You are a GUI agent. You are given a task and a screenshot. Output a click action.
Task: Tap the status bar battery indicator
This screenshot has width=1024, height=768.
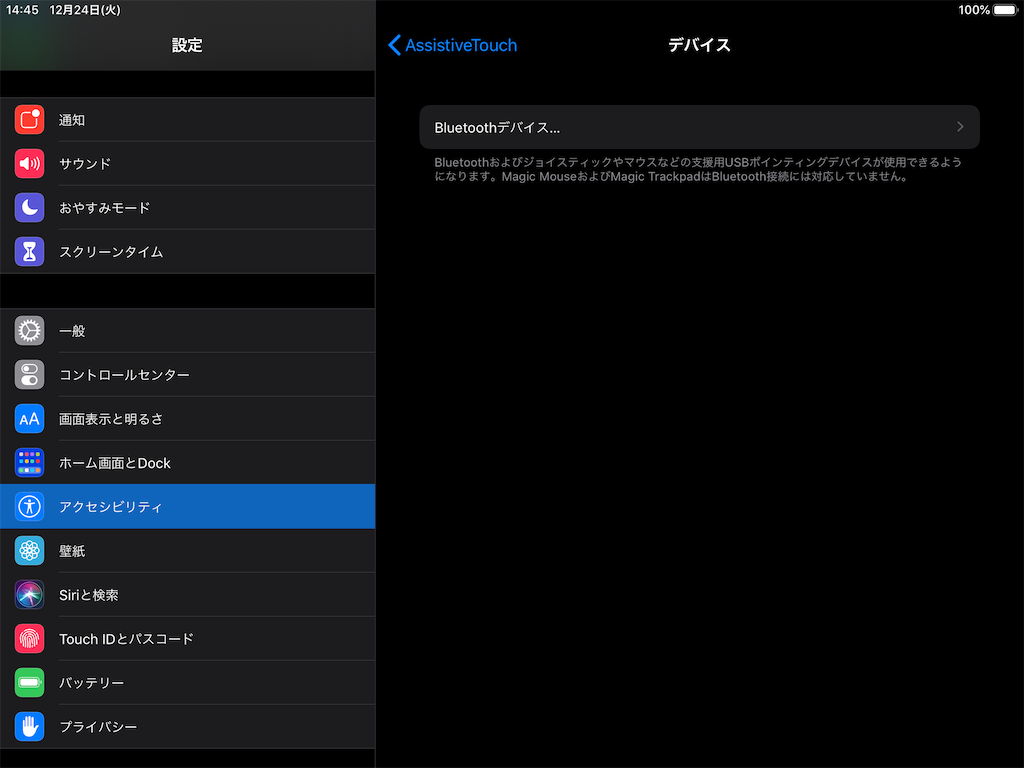point(1006,10)
